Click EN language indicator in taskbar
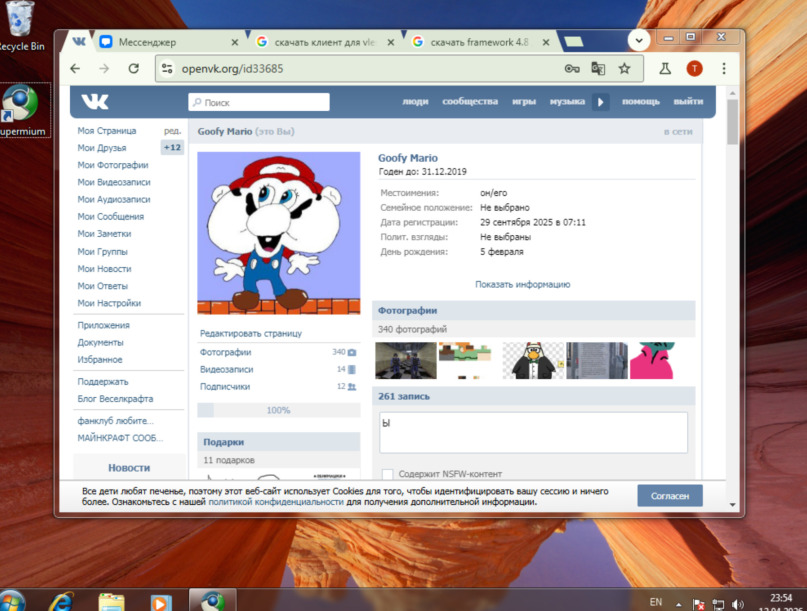This screenshot has width=807, height=611. click(656, 602)
